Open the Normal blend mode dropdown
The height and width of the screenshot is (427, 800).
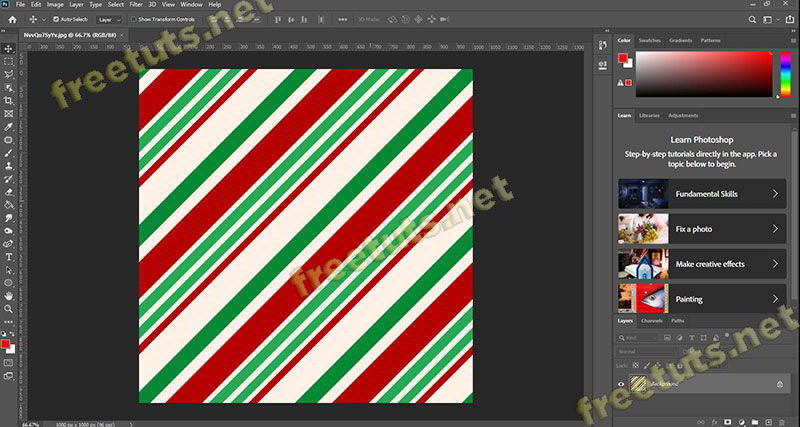tap(648, 351)
